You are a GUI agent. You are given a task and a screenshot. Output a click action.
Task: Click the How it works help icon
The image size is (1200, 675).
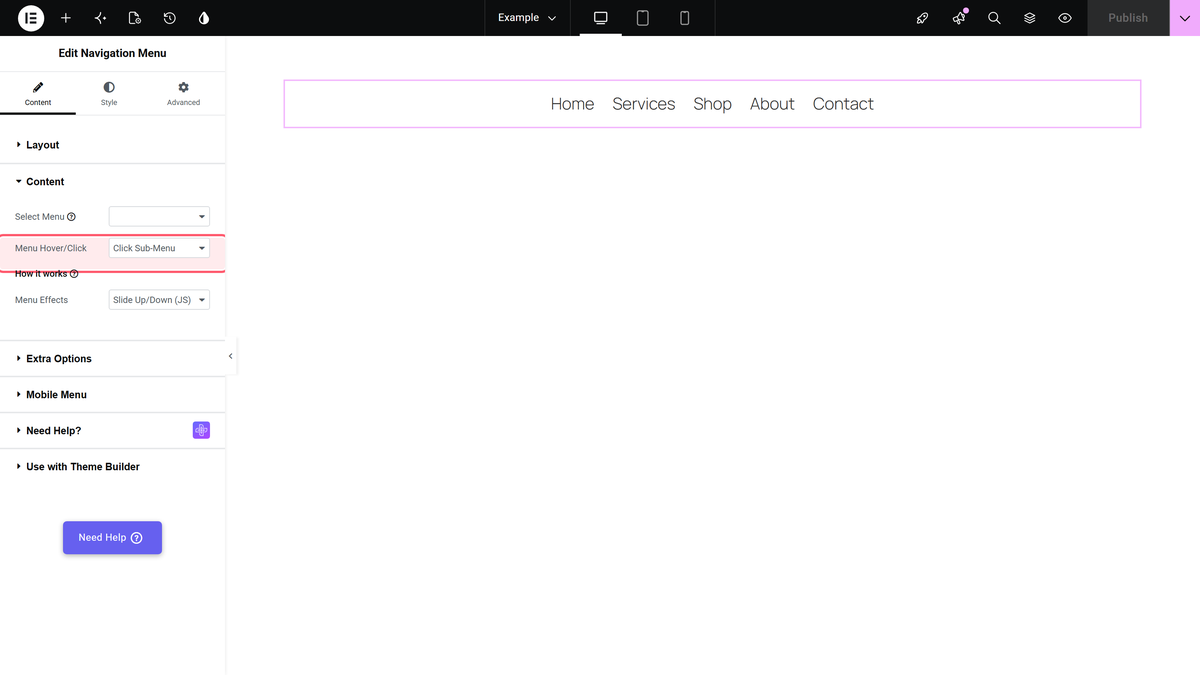pos(74,274)
